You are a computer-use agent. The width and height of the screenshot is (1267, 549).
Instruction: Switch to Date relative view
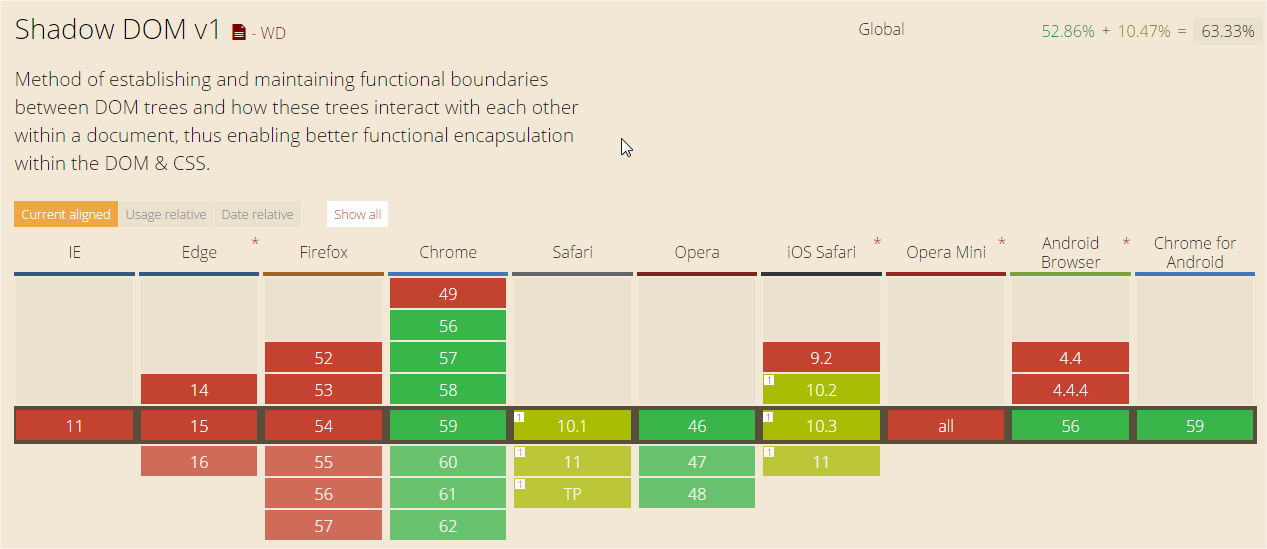pos(258,214)
